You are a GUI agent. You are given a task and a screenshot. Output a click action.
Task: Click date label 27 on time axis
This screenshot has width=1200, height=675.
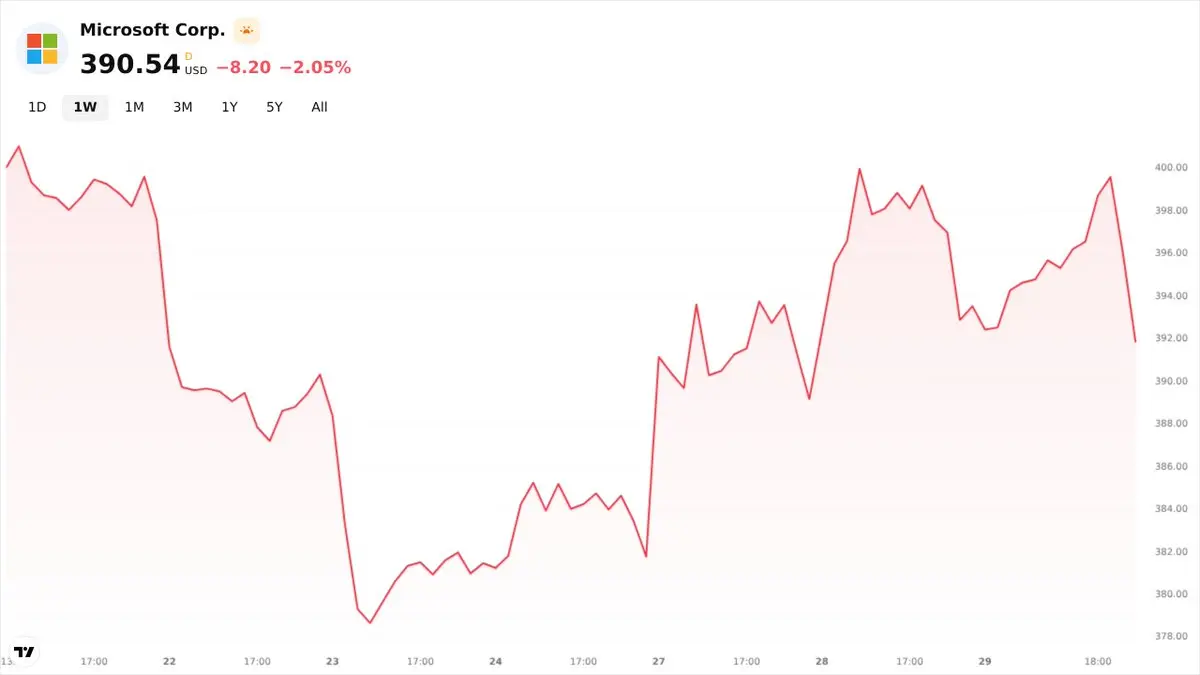click(x=659, y=661)
